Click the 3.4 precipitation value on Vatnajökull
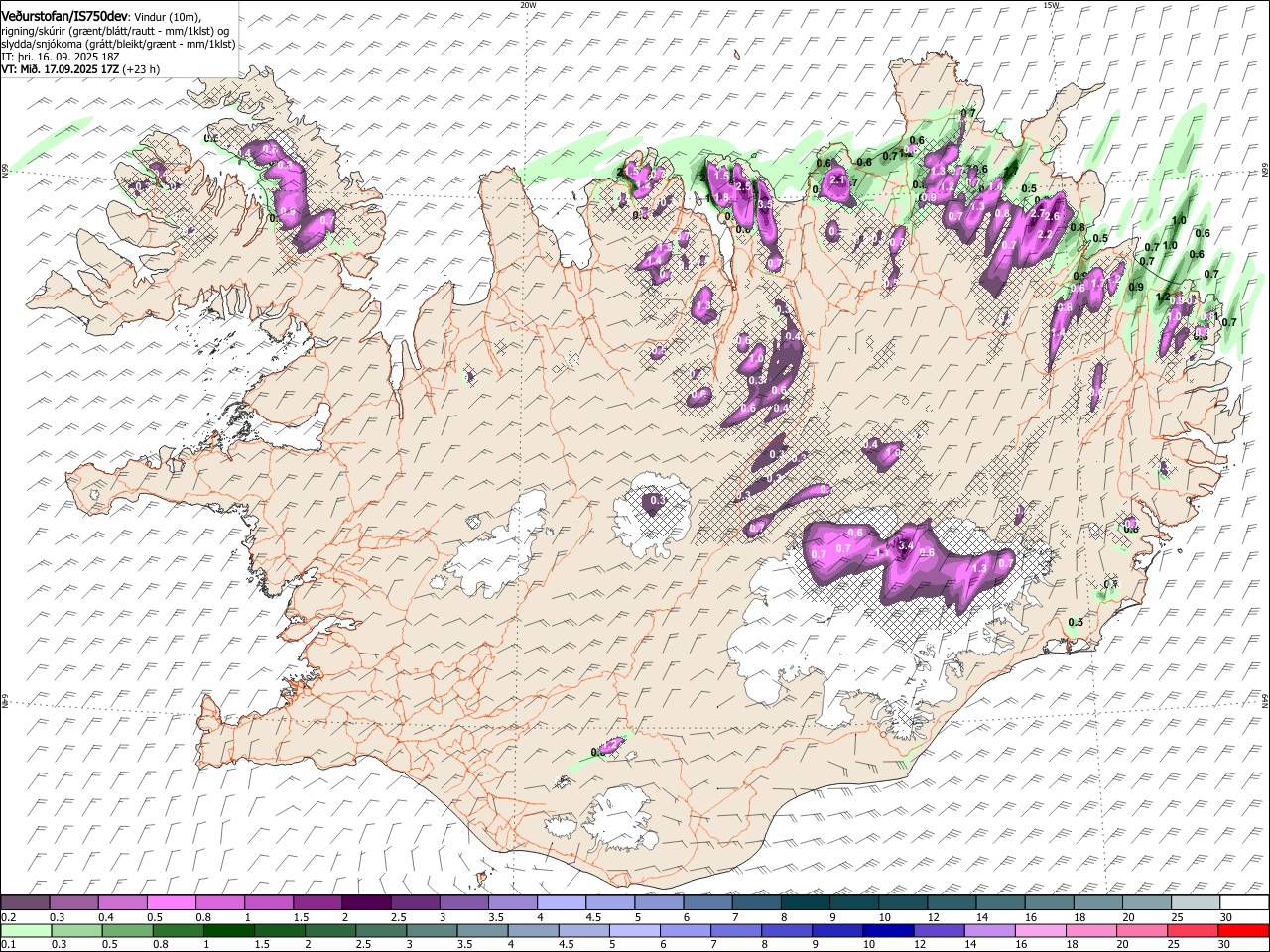1270x952 pixels. tap(905, 545)
